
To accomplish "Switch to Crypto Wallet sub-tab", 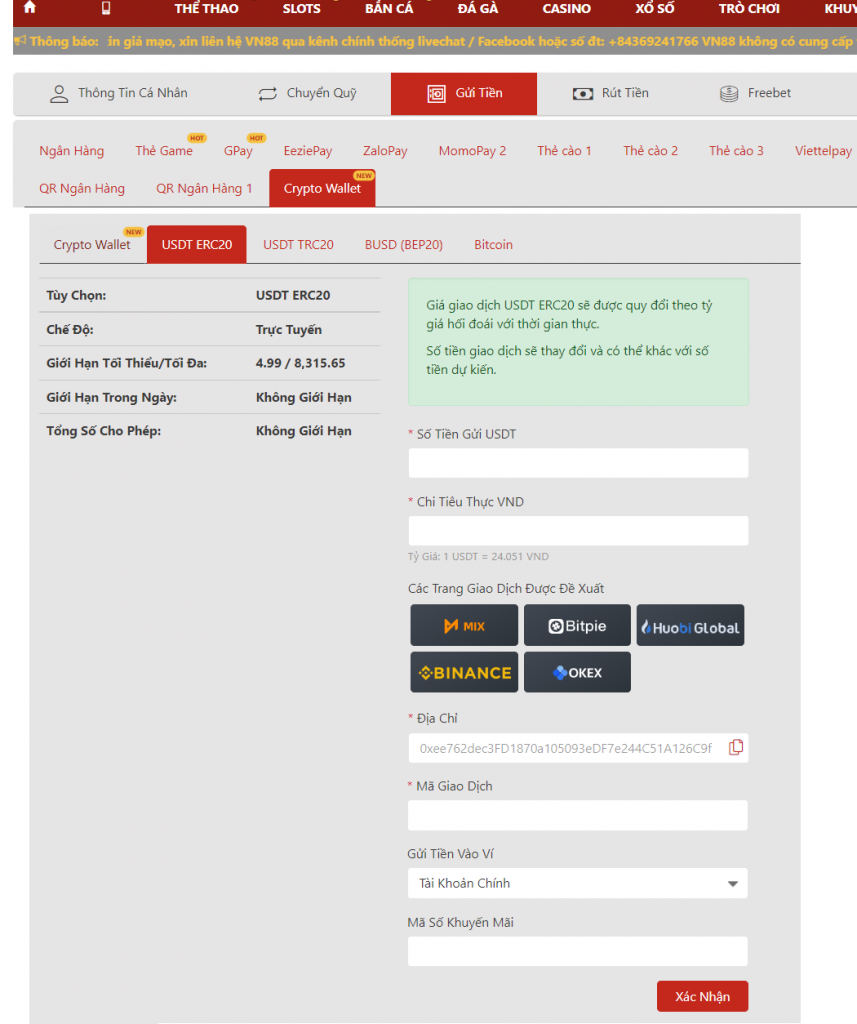I will pos(92,245).
